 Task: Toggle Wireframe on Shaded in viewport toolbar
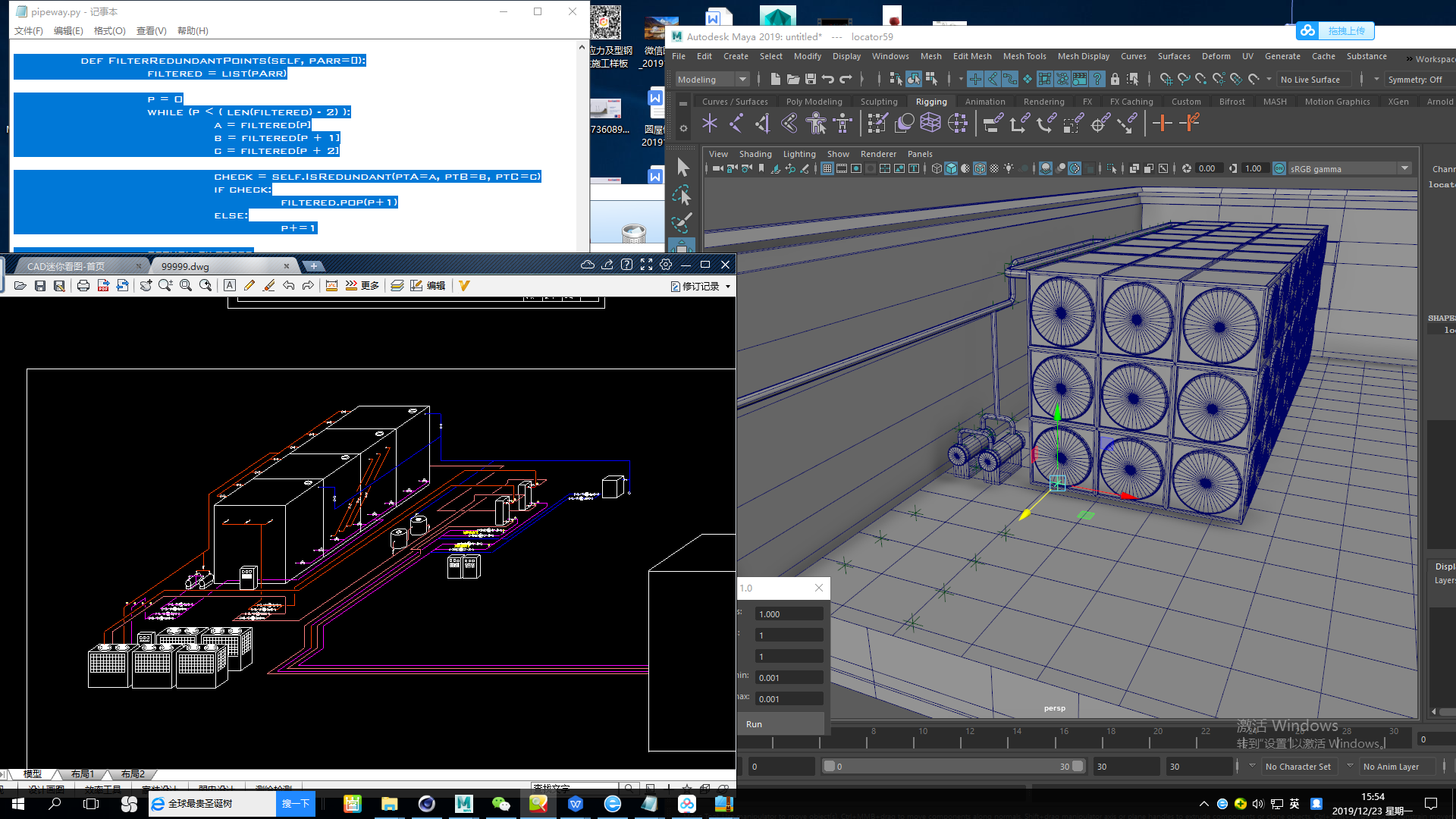tap(980, 168)
